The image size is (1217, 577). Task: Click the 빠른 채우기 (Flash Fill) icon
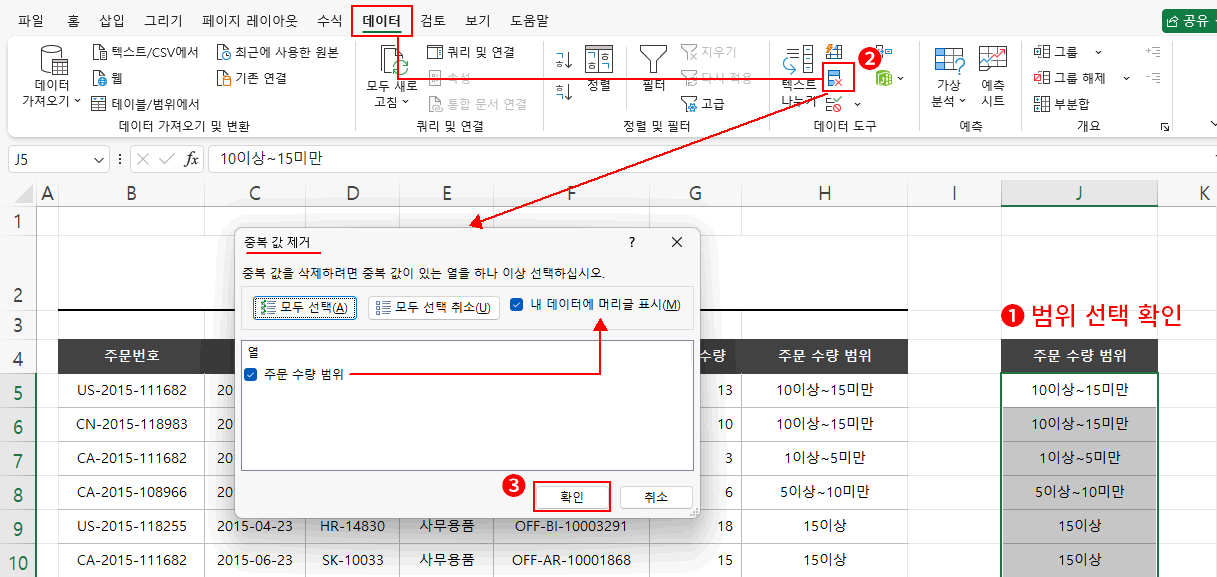coord(835,52)
